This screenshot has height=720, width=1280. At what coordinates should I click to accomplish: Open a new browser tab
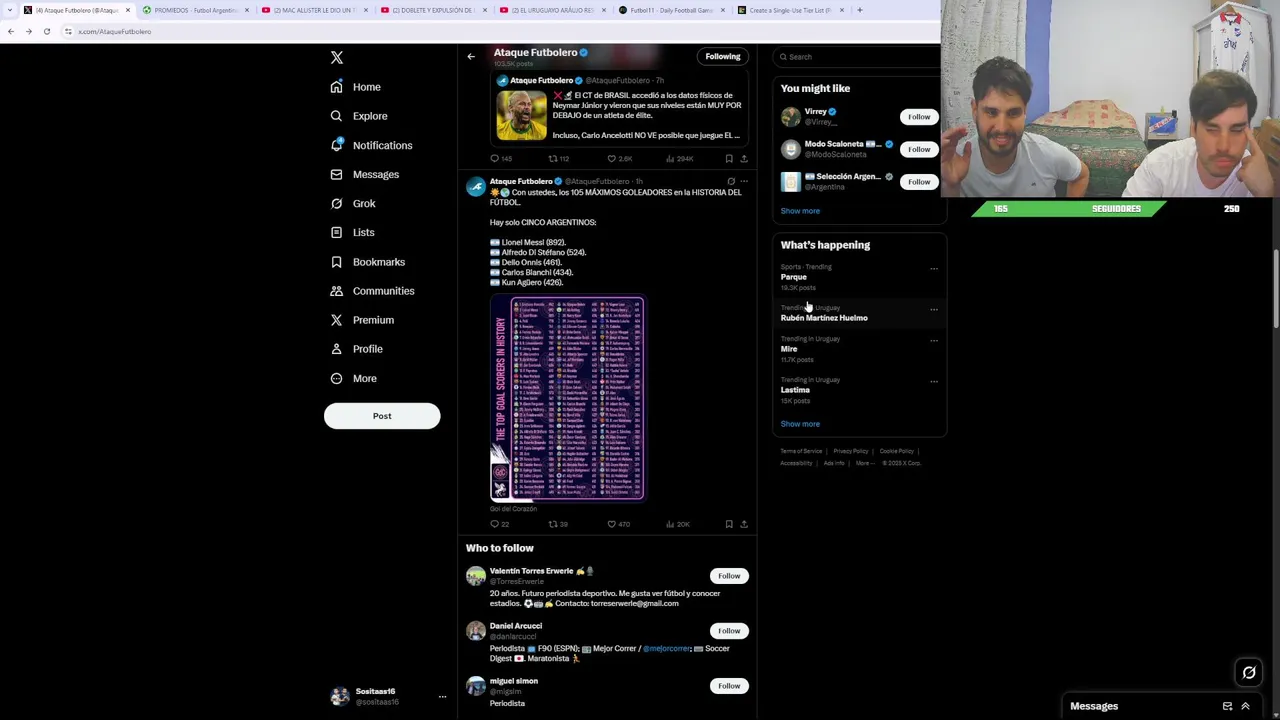(x=859, y=10)
